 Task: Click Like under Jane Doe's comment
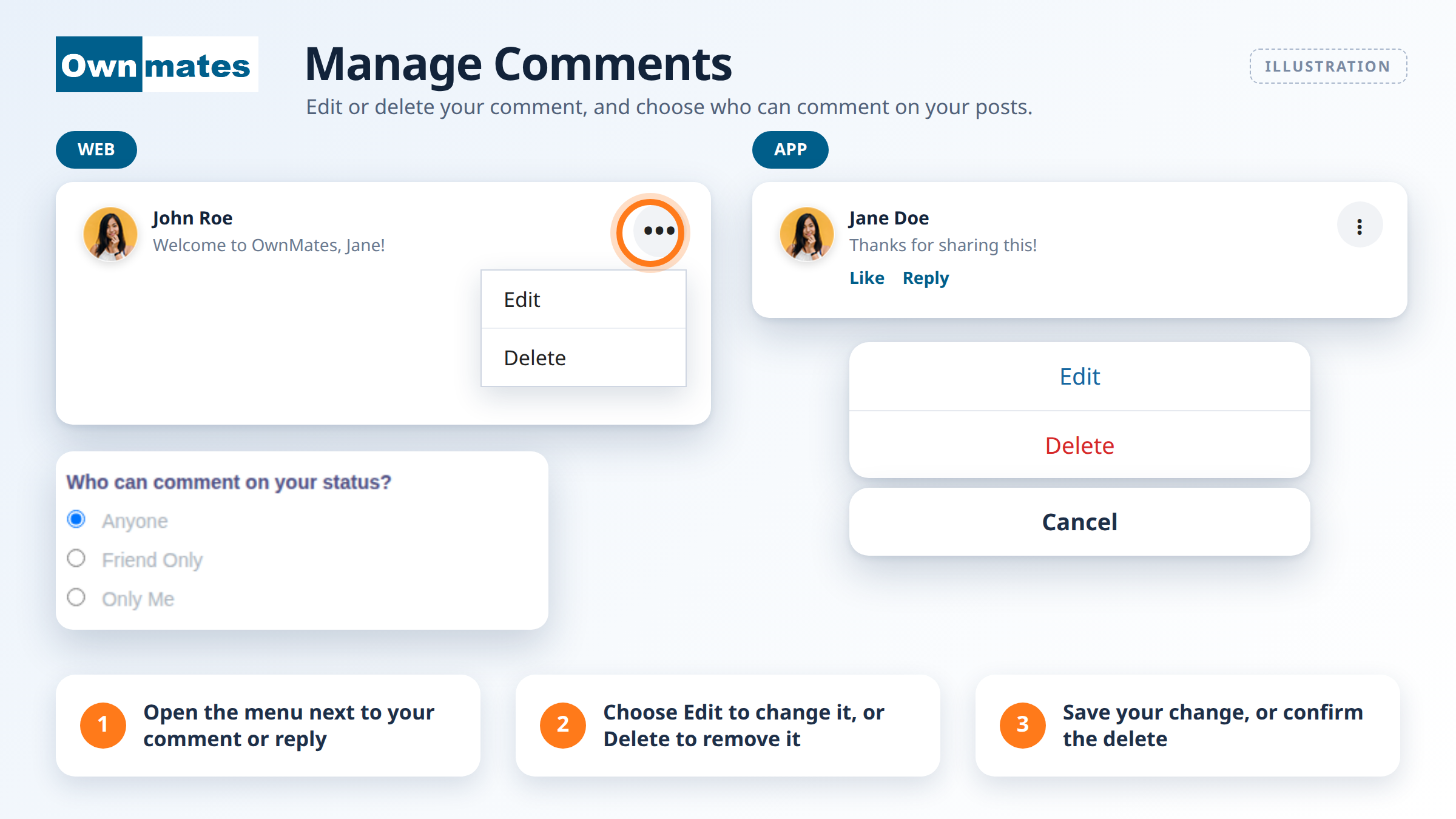867,278
